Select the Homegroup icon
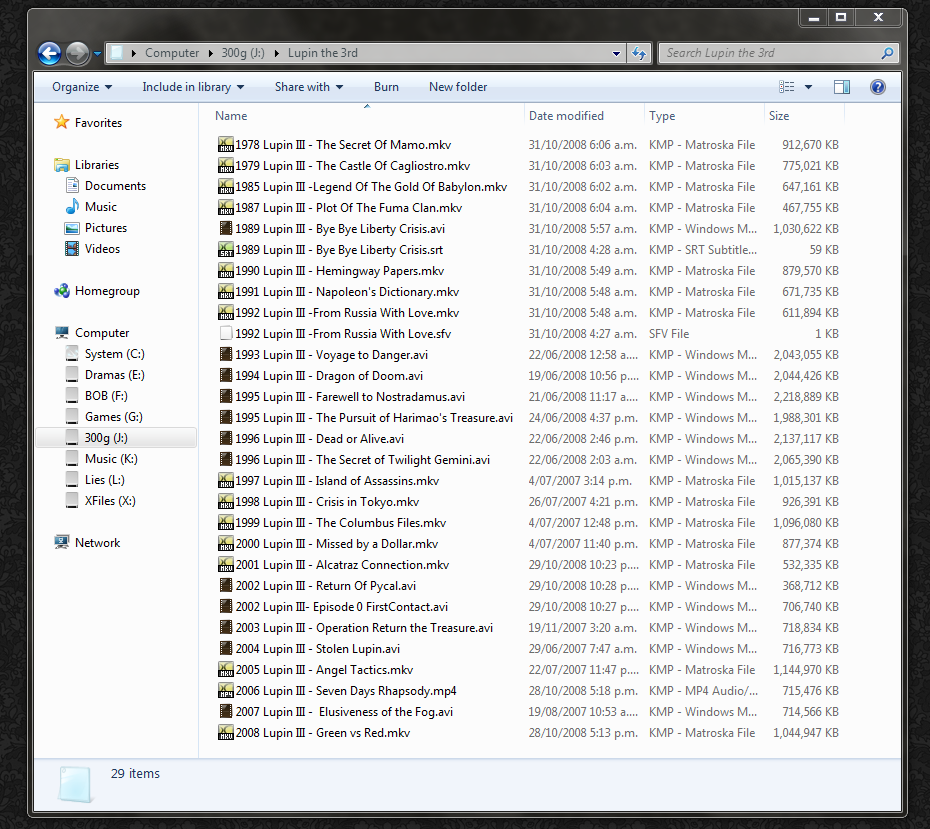 click(62, 291)
